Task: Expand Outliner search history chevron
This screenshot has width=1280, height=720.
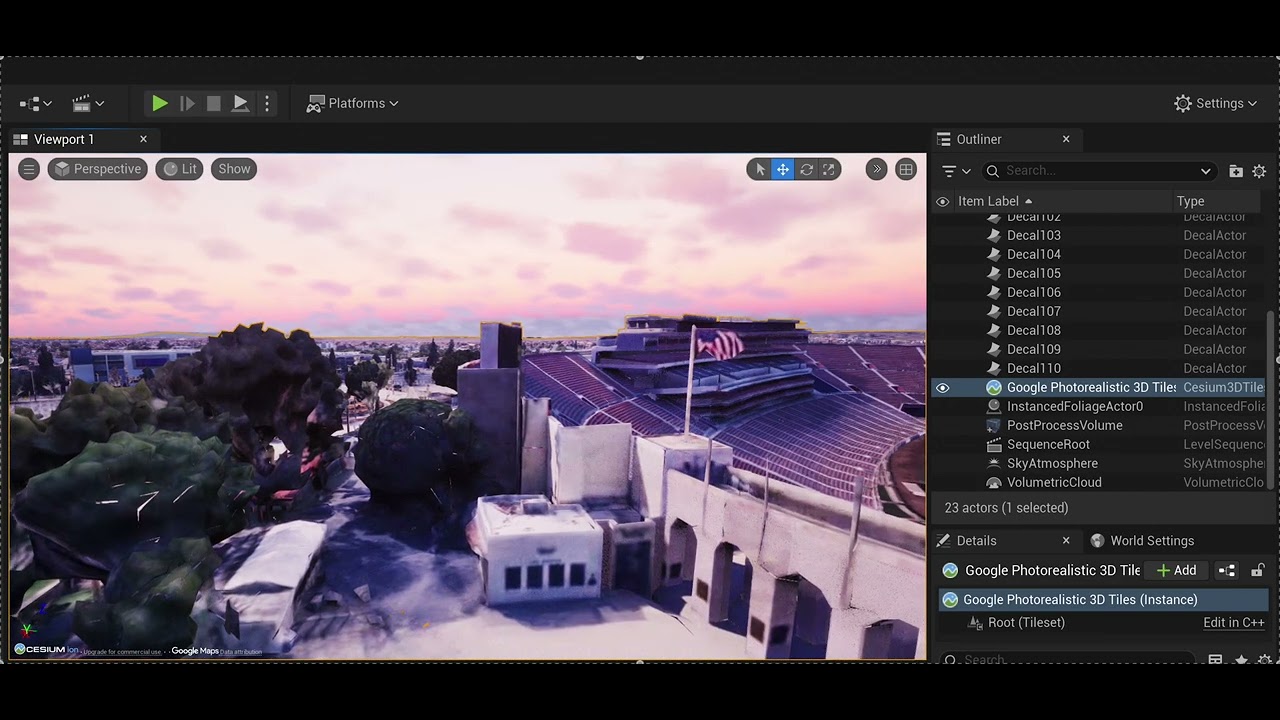Action: tap(1205, 171)
